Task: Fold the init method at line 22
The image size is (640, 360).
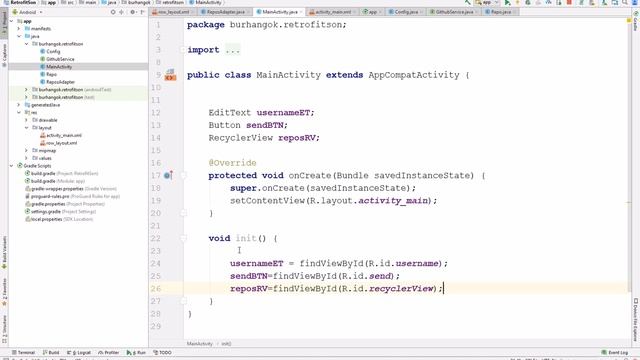Action: click(x=183, y=238)
